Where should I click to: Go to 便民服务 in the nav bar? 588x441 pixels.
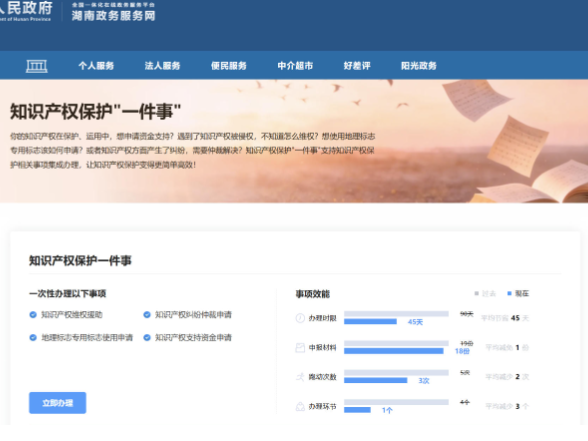pos(229,66)
